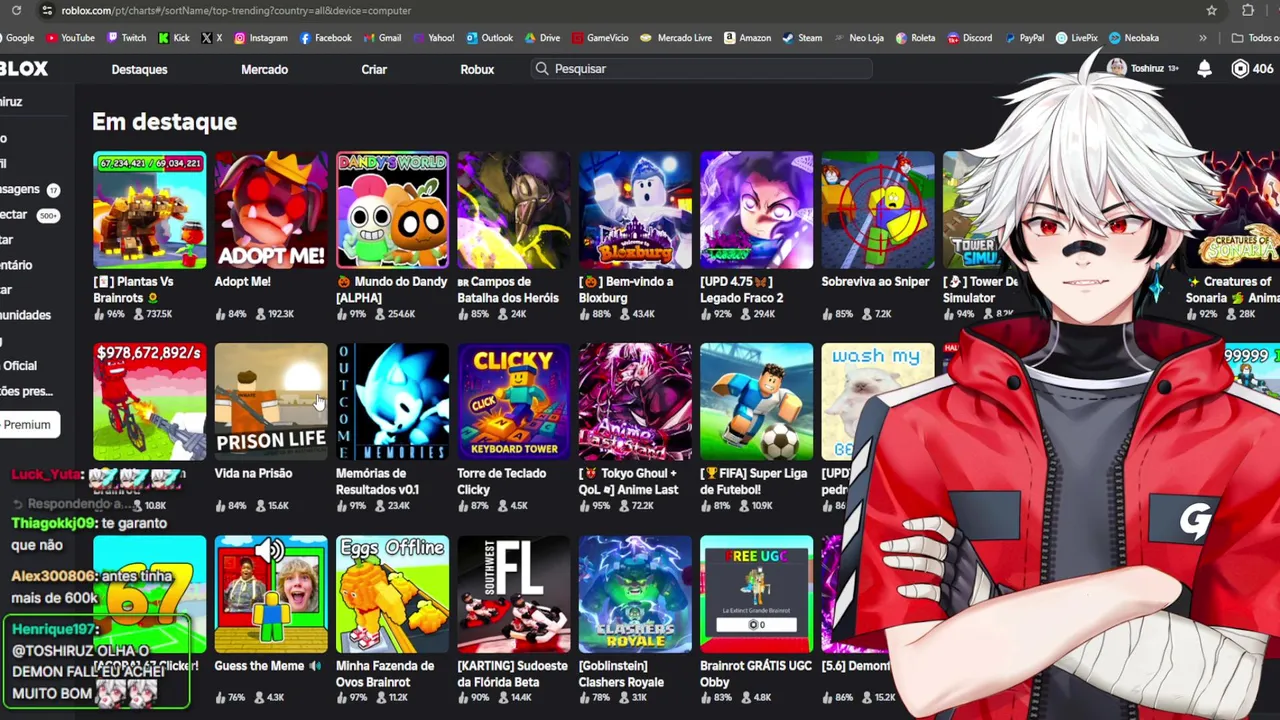1280x720 pixels.
Task: Open the Robux menu item
Action: (477, 69)
